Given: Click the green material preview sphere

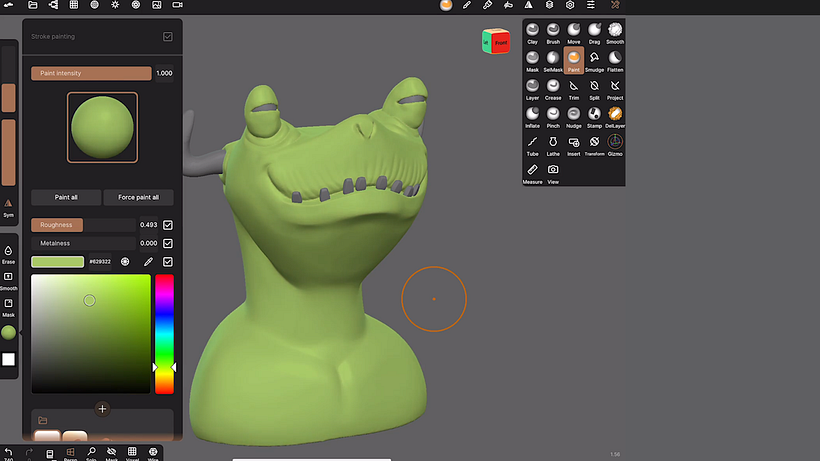Looking at the screenshot, I should [x=102, y=128].
